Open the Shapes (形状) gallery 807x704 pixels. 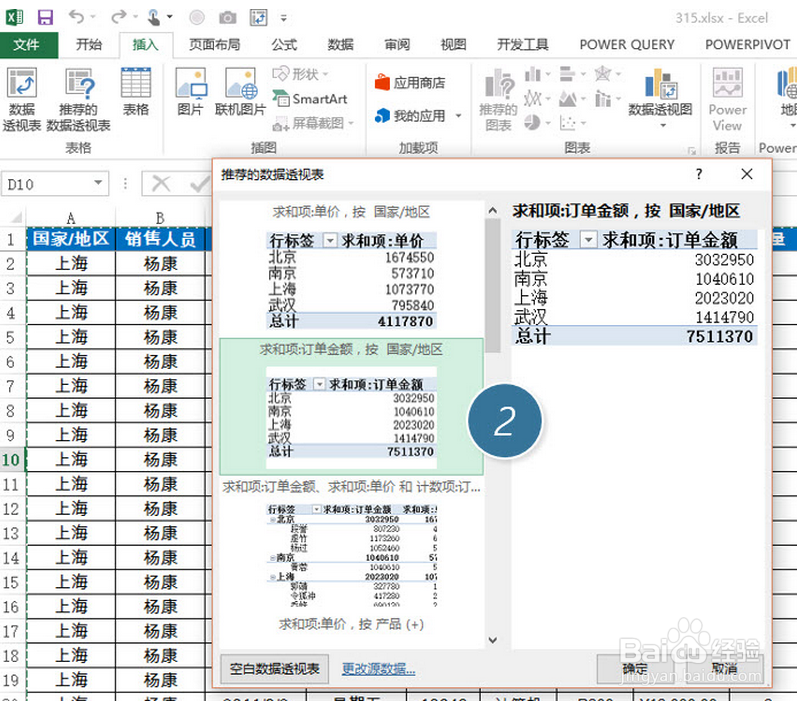pos(301,75)
